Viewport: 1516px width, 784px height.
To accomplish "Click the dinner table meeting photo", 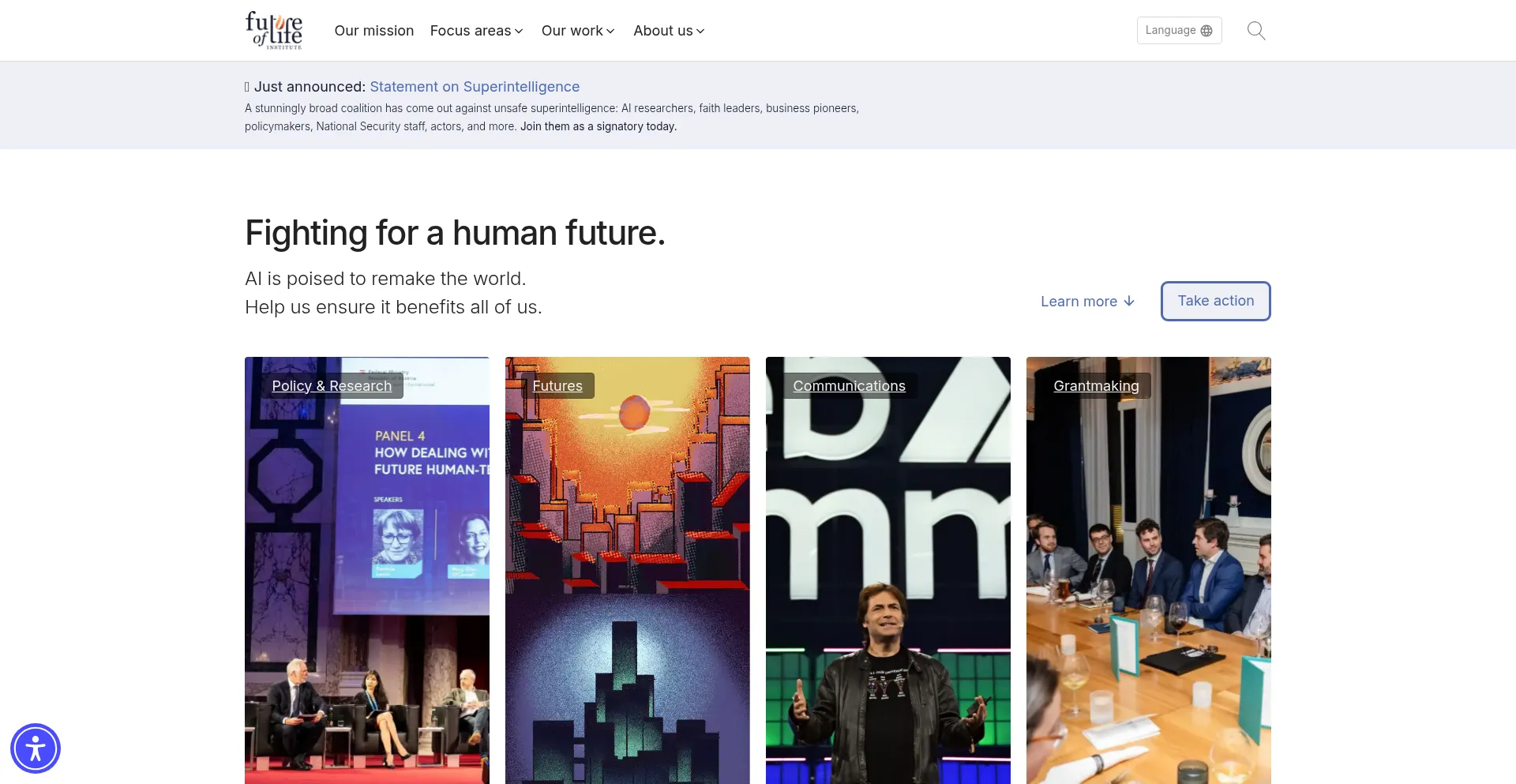I will tap(1148, 592).
